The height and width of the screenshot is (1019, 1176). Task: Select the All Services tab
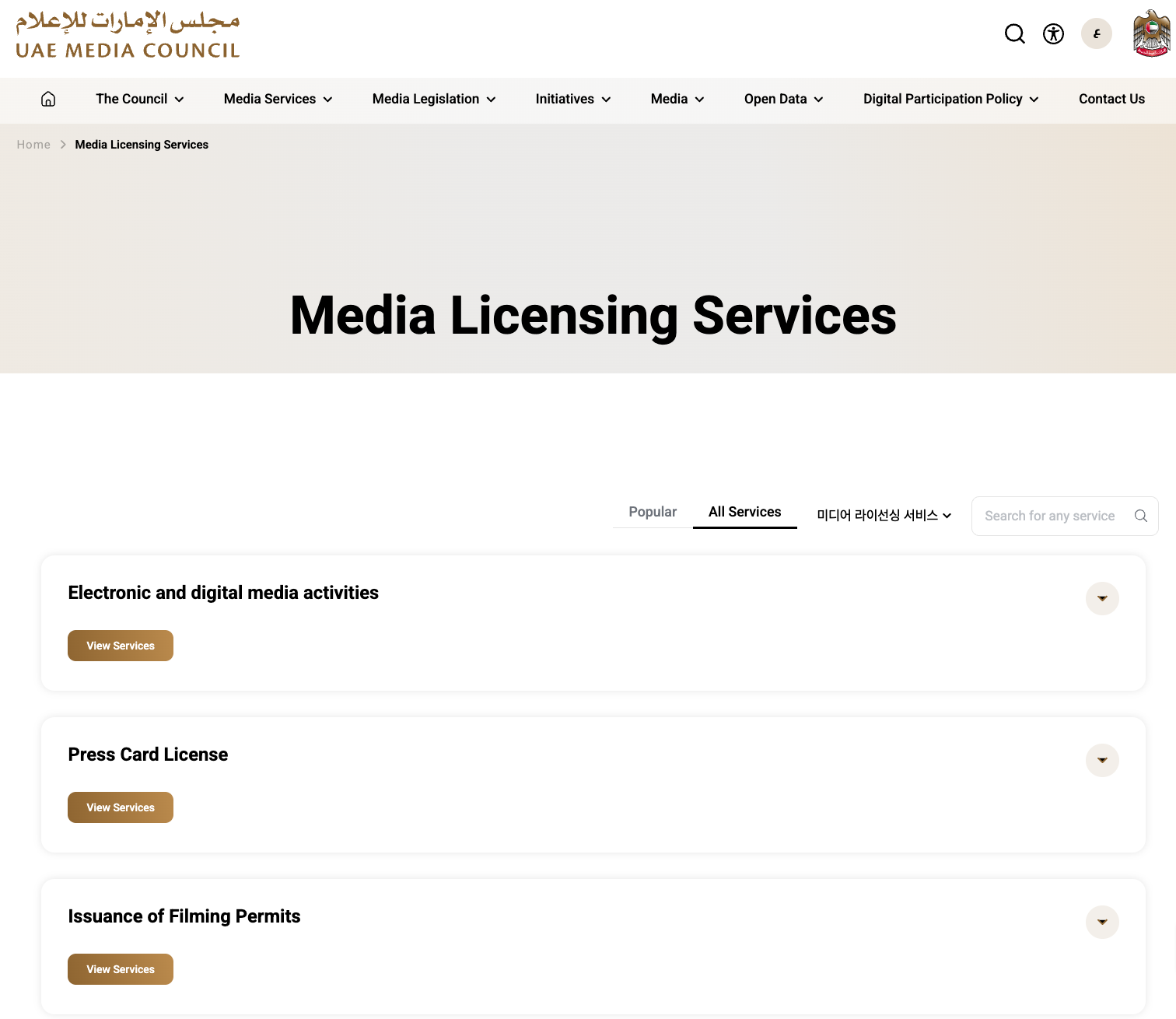744,512
